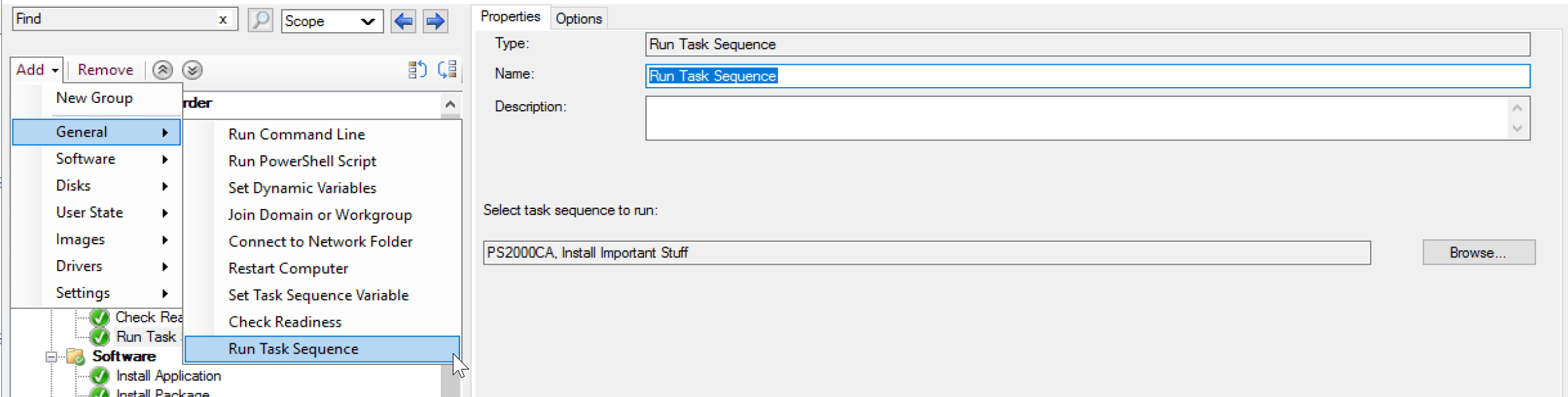This screenshot has height=397, width=1568.
Task: Open the Add dropdown menu
Action: [35, 69]
